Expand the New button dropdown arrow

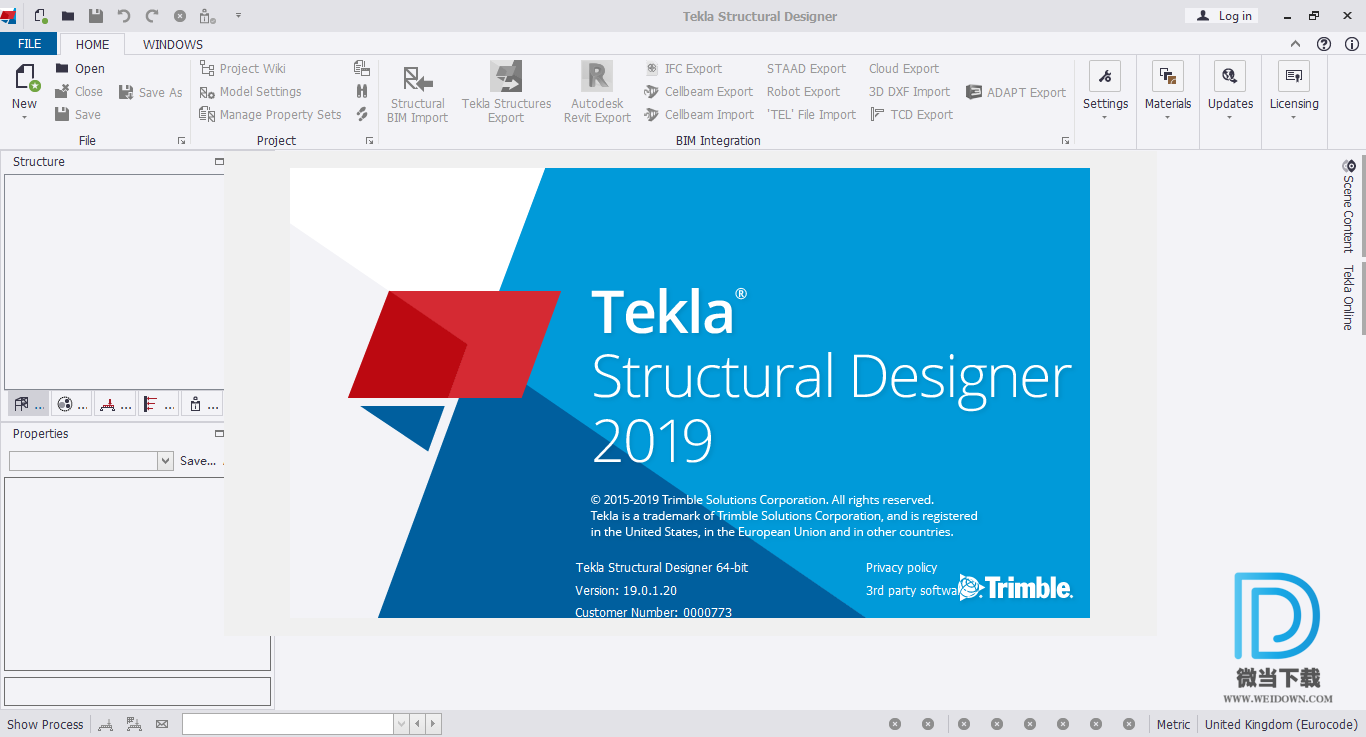[25, 117]
